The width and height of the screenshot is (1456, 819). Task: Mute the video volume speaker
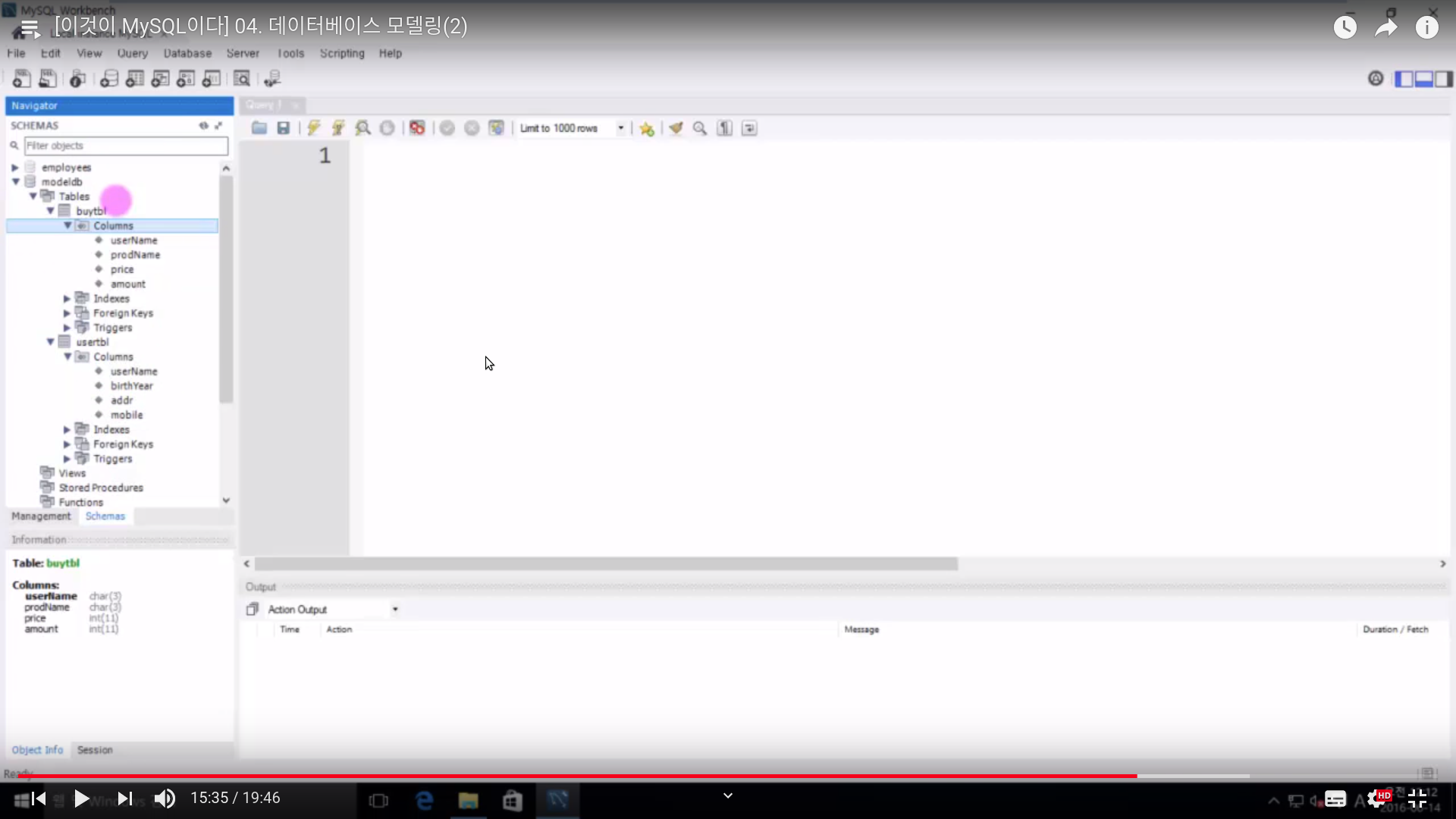tap(165, 799)
